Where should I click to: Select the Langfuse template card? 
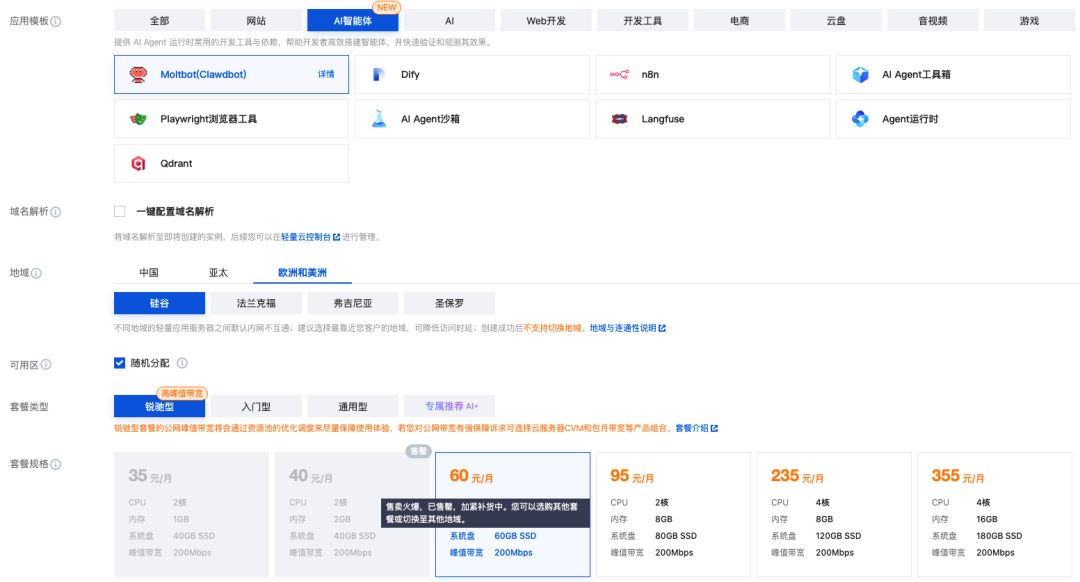[712, 119]
